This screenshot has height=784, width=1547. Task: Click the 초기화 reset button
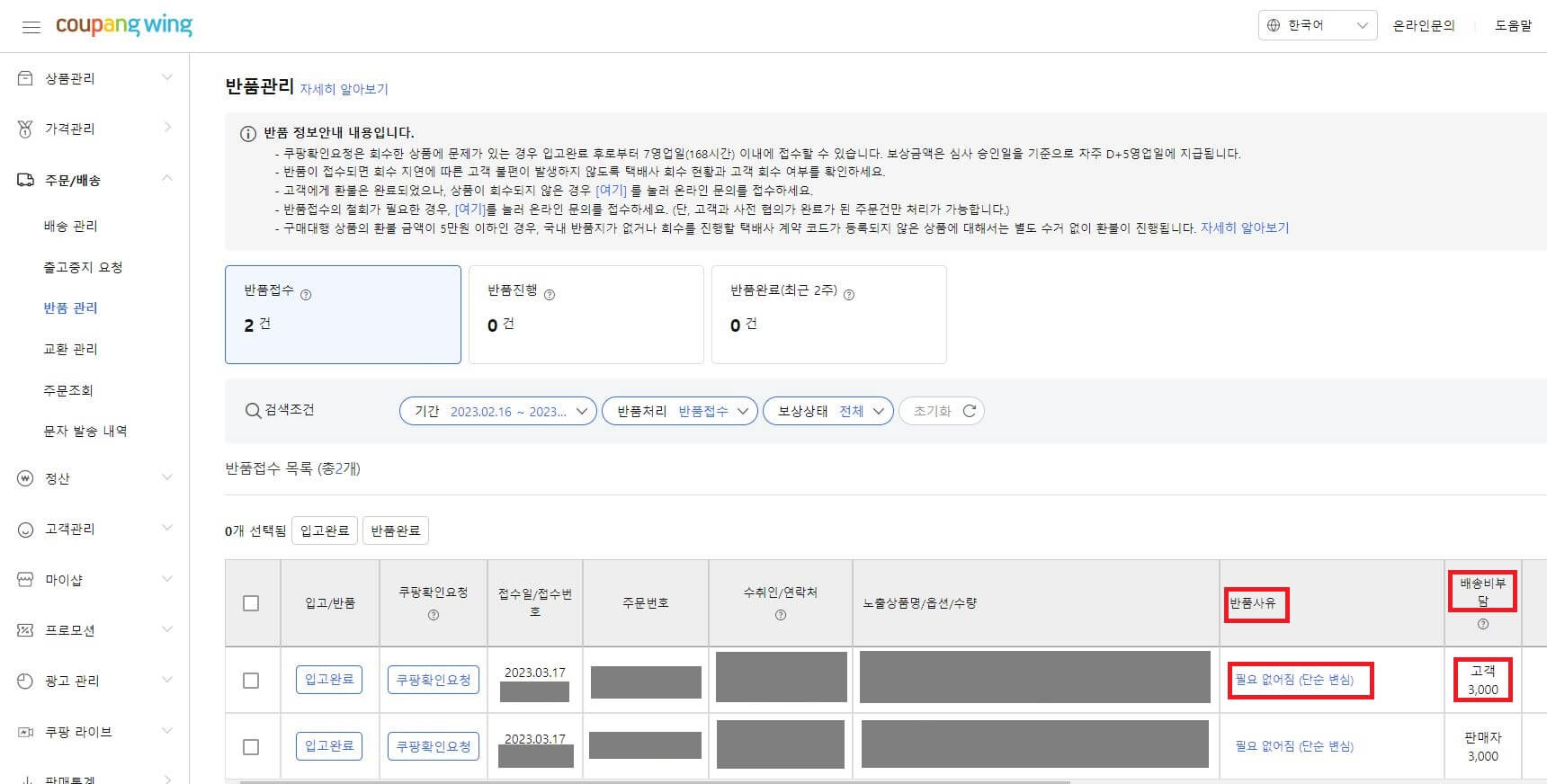942,411
